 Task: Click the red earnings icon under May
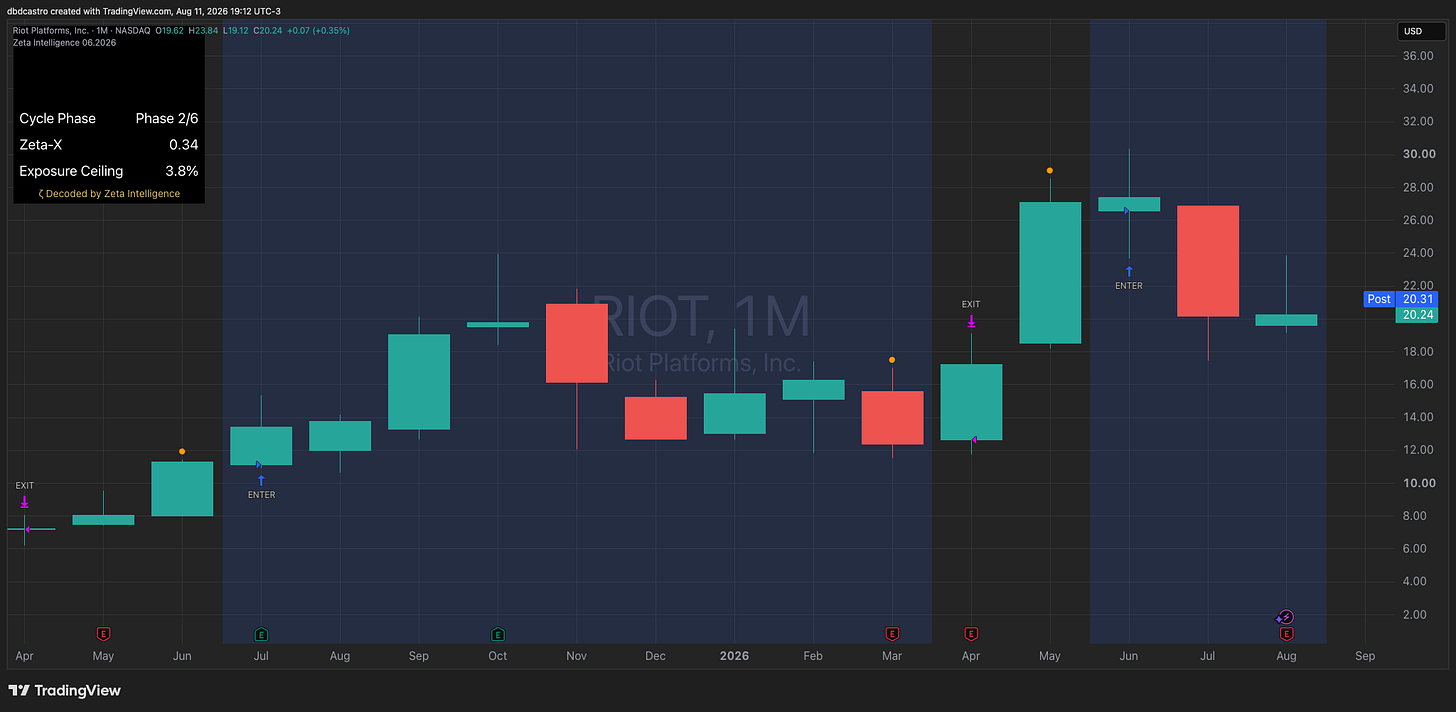click(x=103, y=633)
